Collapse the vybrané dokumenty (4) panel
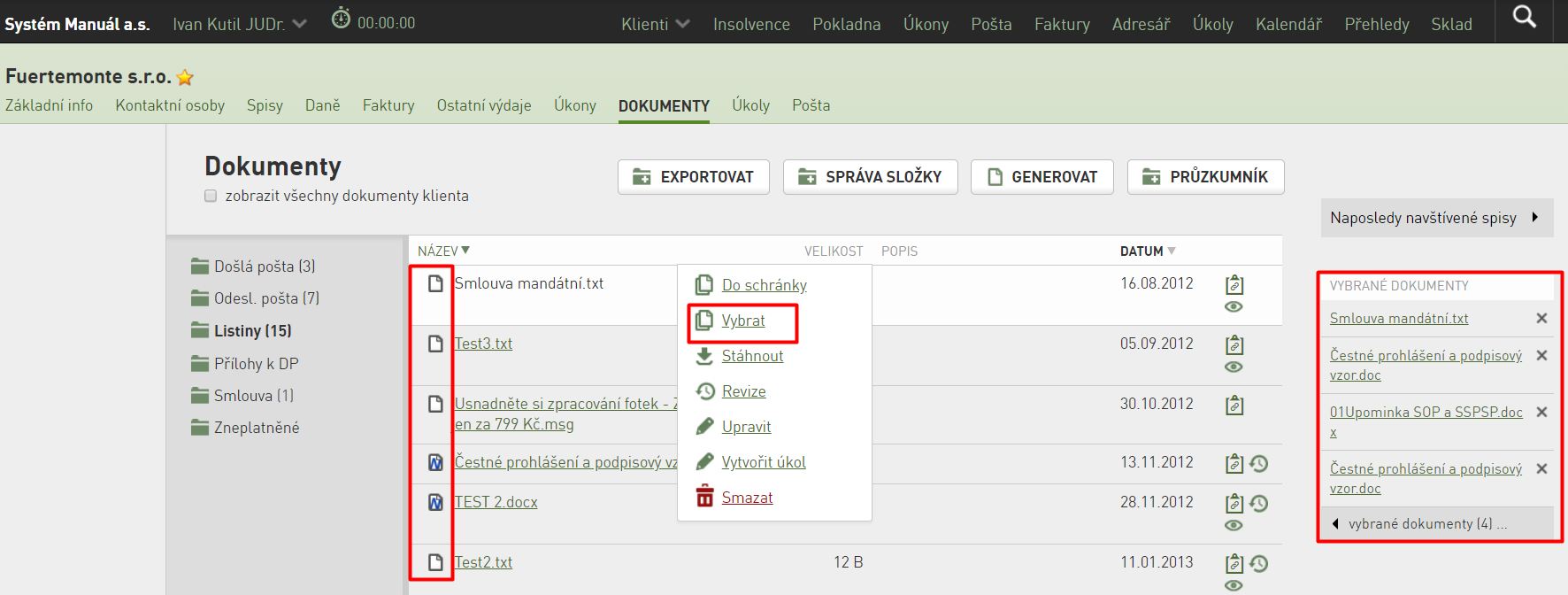 coord(1436,523)
